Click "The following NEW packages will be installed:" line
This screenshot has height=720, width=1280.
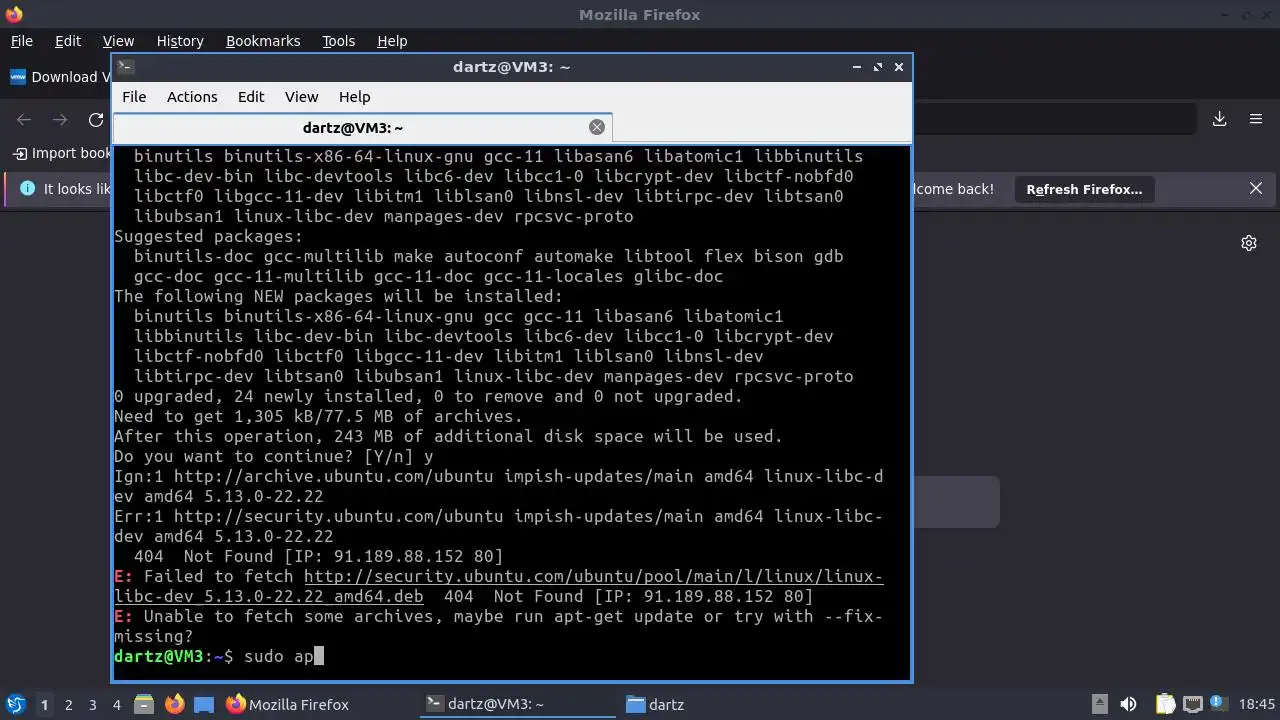coord(338,297)
